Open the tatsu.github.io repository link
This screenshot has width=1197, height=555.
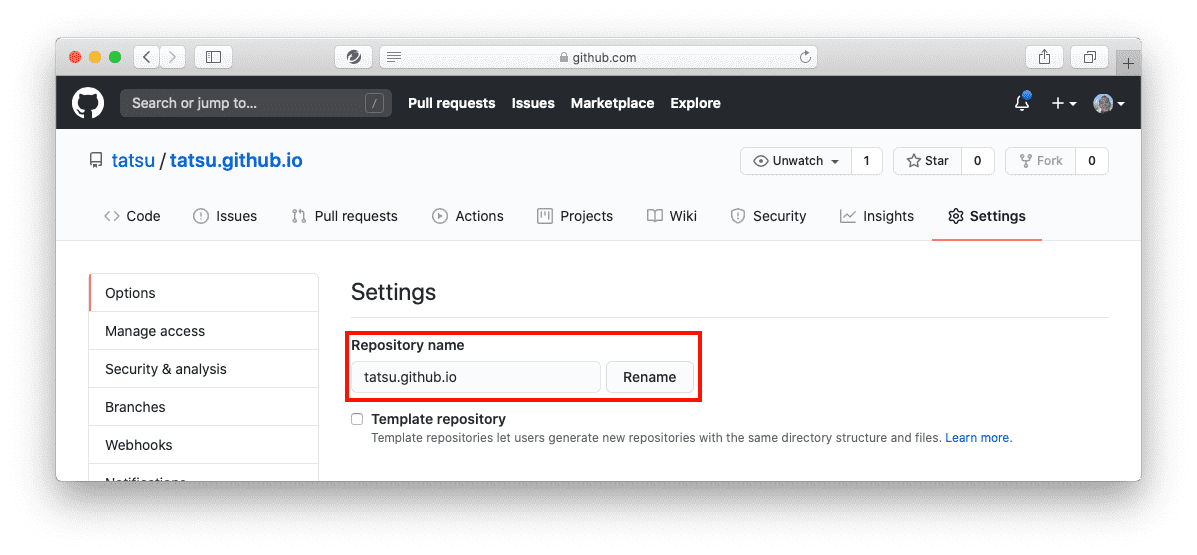pyautogui.click(x=236, y=161)
